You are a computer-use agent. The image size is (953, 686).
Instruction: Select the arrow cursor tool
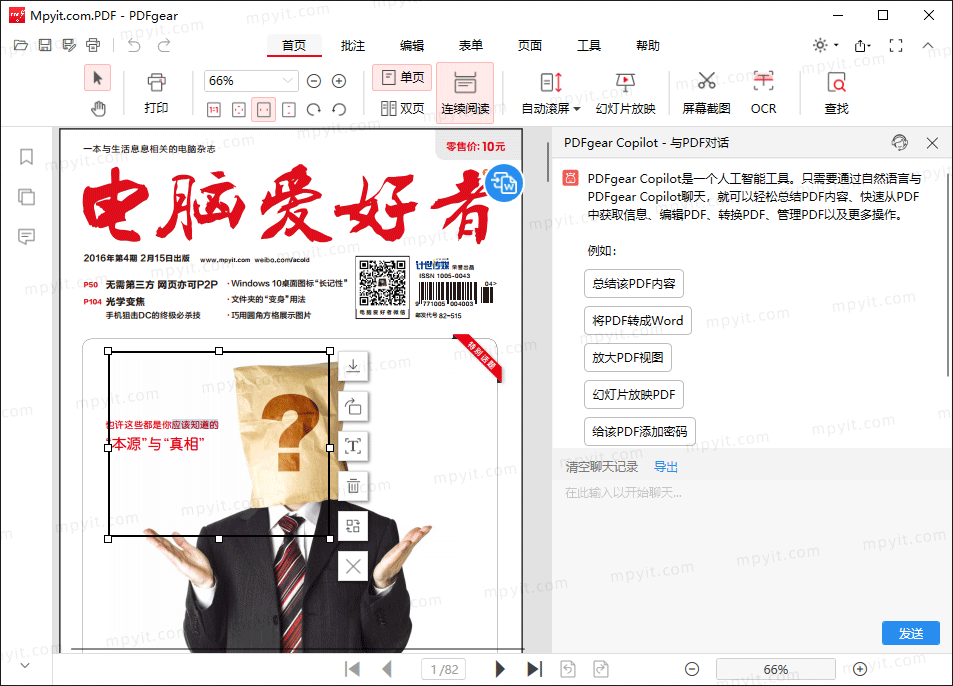97,78
